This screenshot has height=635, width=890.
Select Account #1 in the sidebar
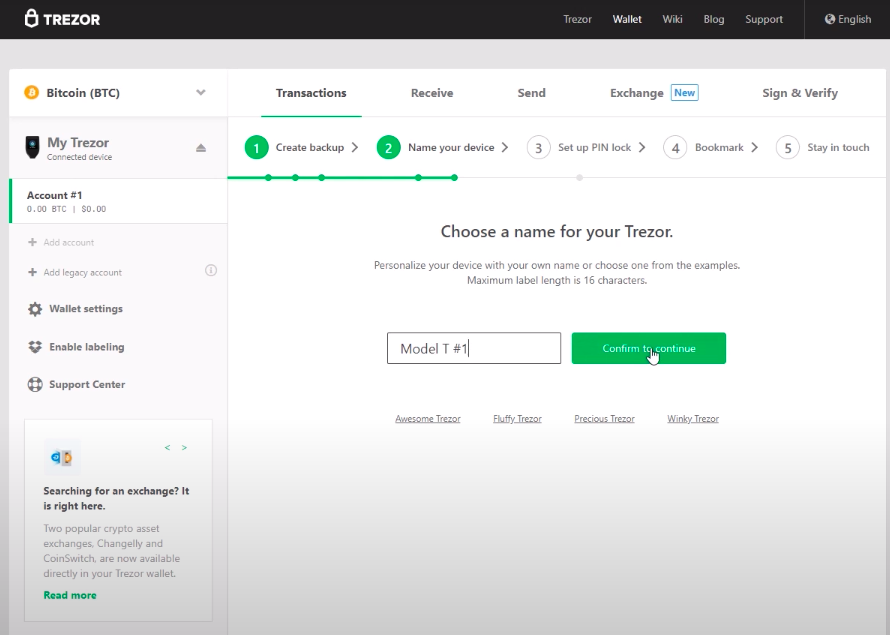click(118, 201)
